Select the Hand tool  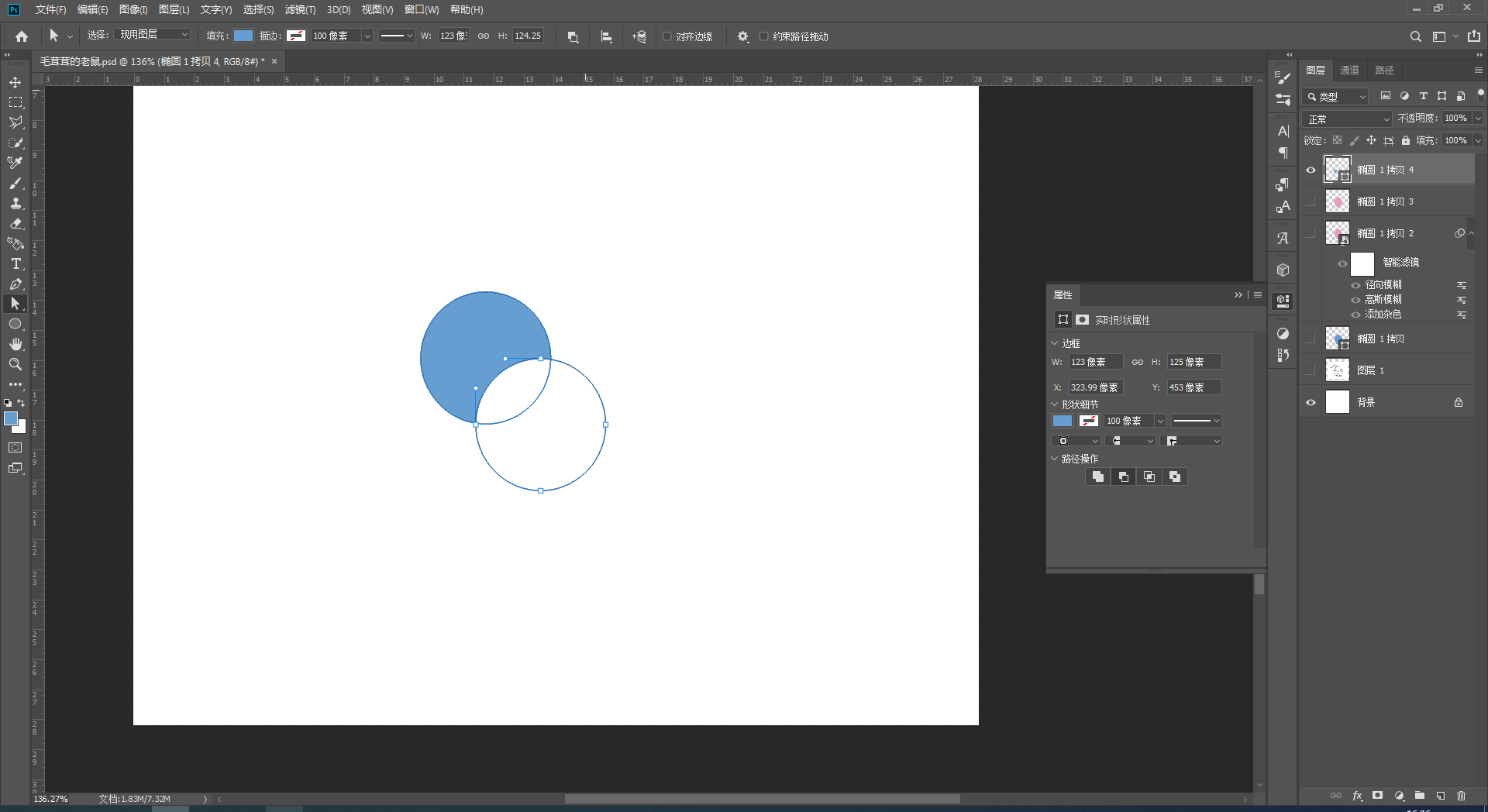click(15, 344)
